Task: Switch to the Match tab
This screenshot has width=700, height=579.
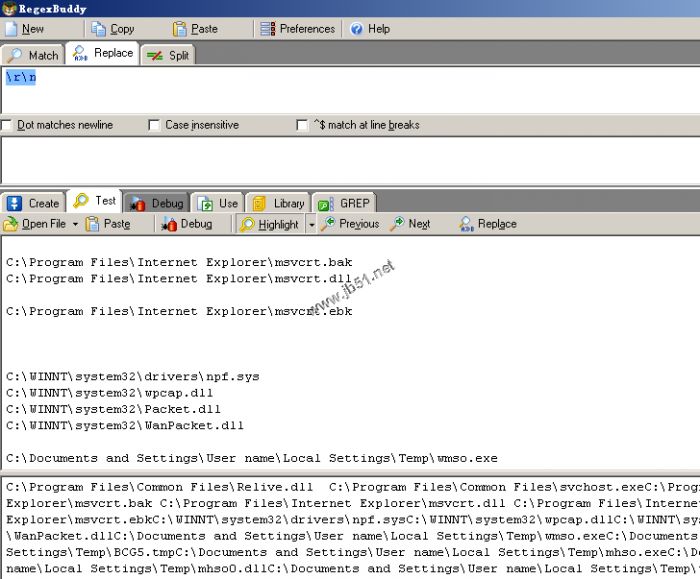Action: tap(33, 55)
